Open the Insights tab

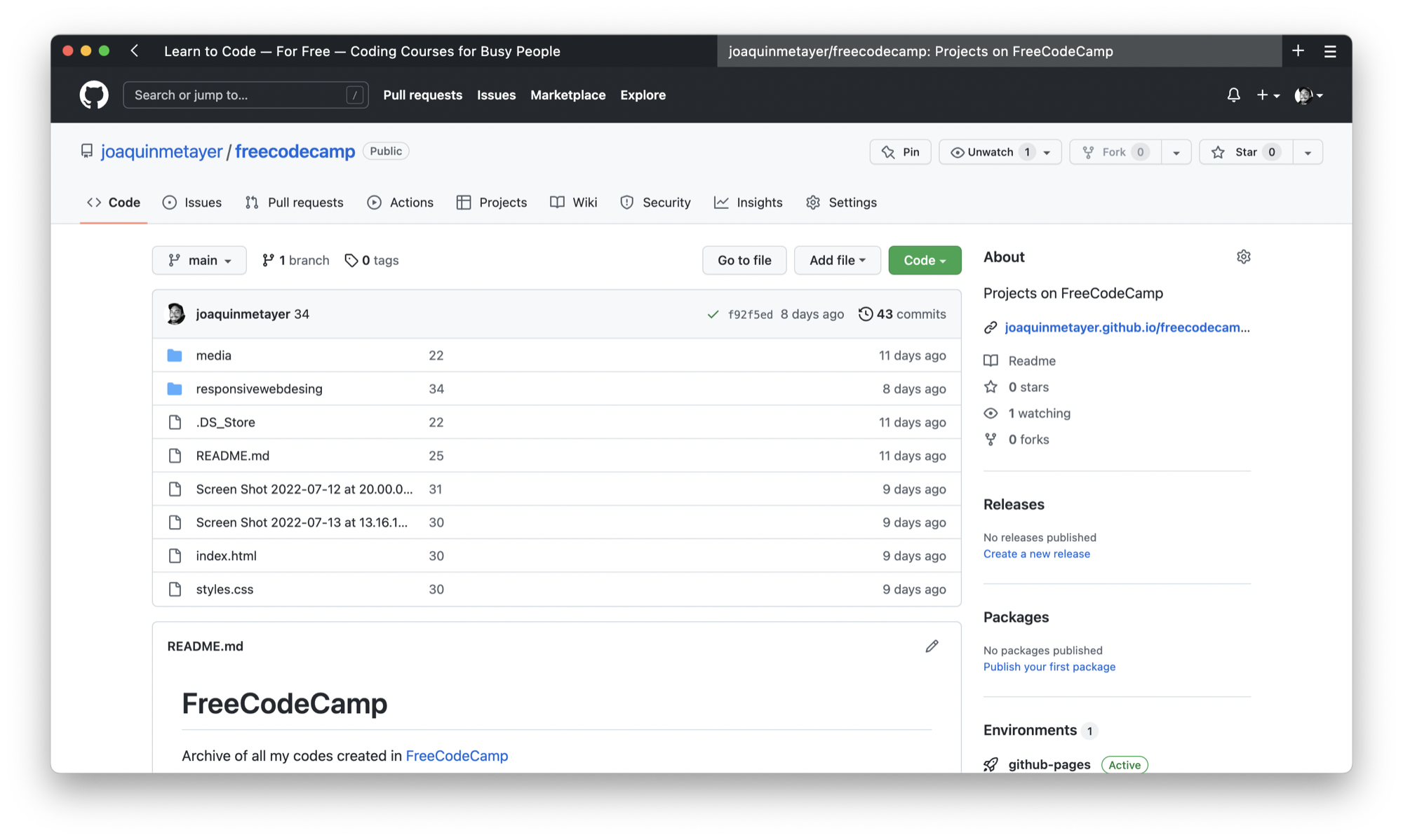pyautogui.click(x=748, y=202)
